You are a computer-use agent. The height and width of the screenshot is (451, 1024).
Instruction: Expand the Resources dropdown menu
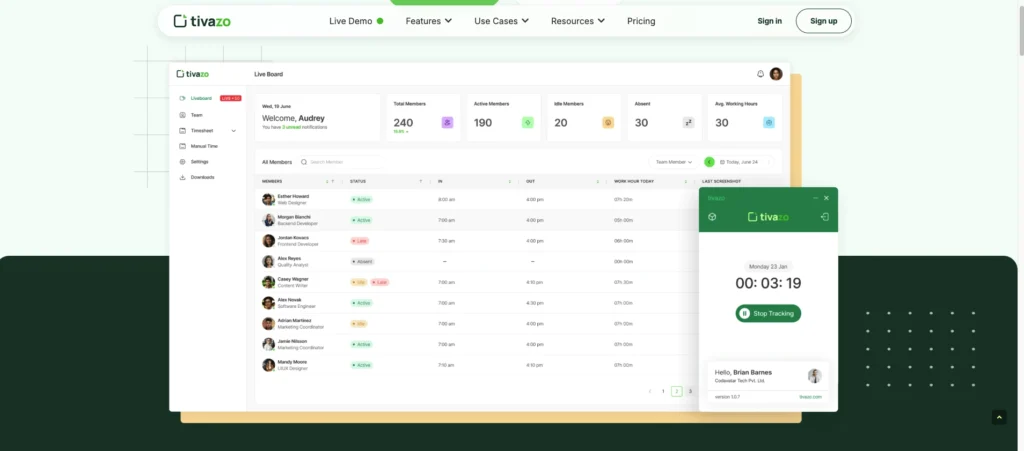click(x=578, y=21)
